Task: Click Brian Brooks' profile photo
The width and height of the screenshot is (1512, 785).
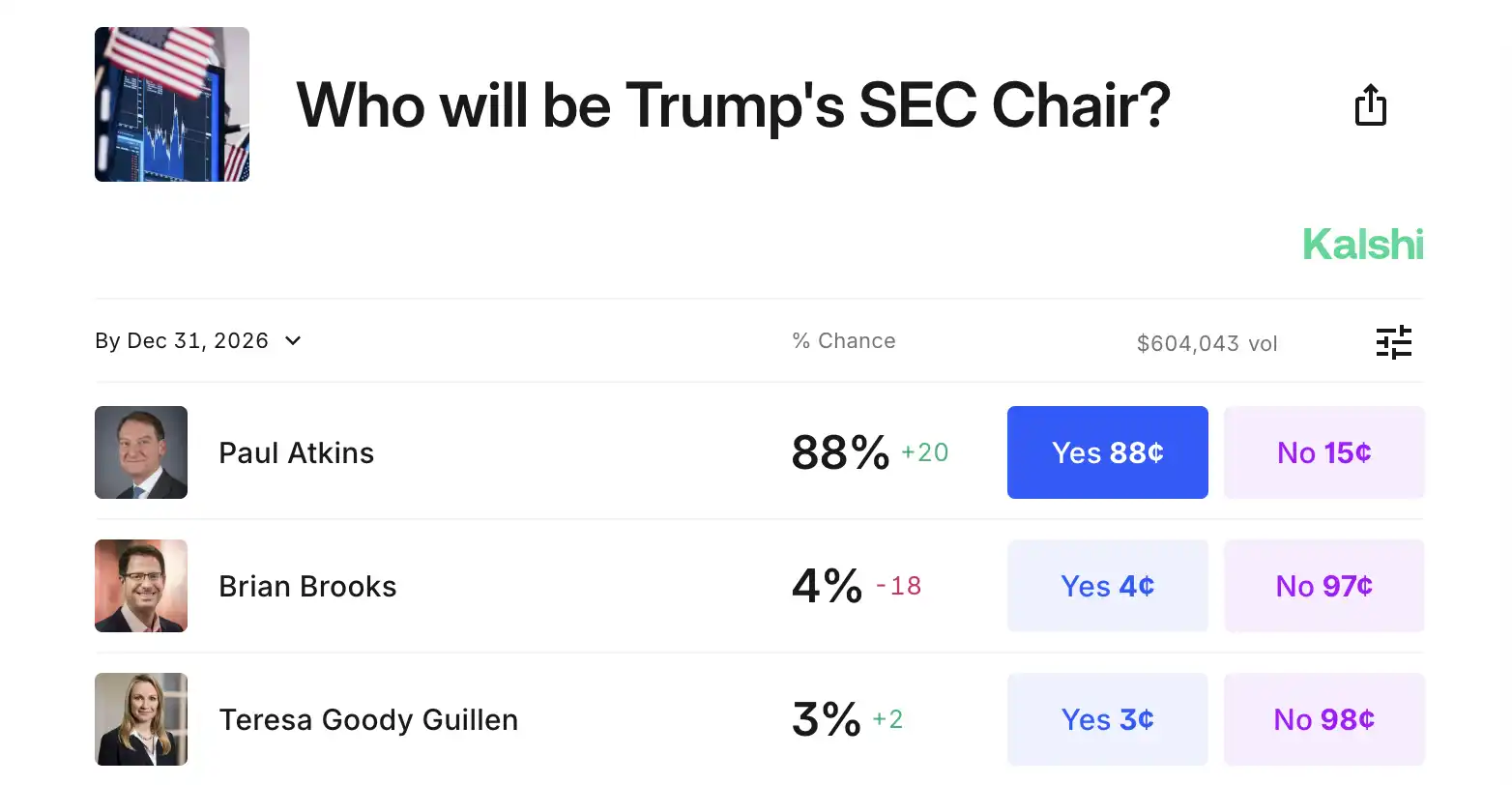Action: pyautogui.click(x=141, y=586)
